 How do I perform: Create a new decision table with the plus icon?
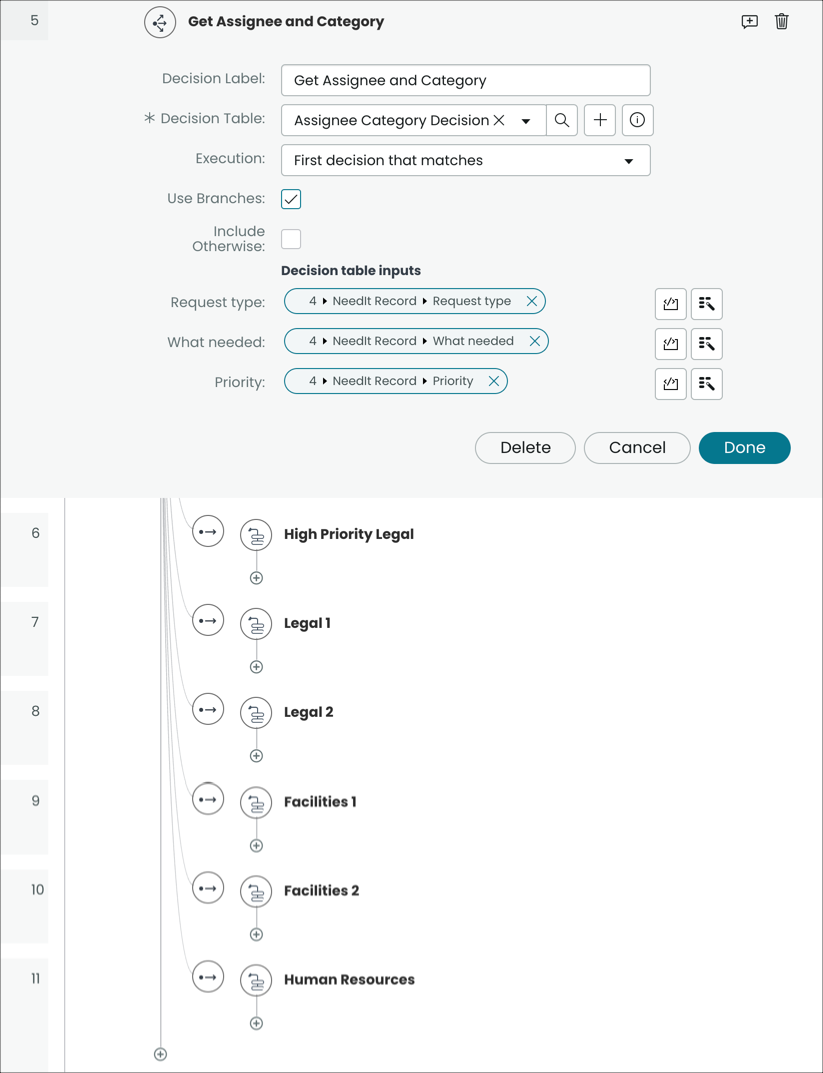(599, 120)
